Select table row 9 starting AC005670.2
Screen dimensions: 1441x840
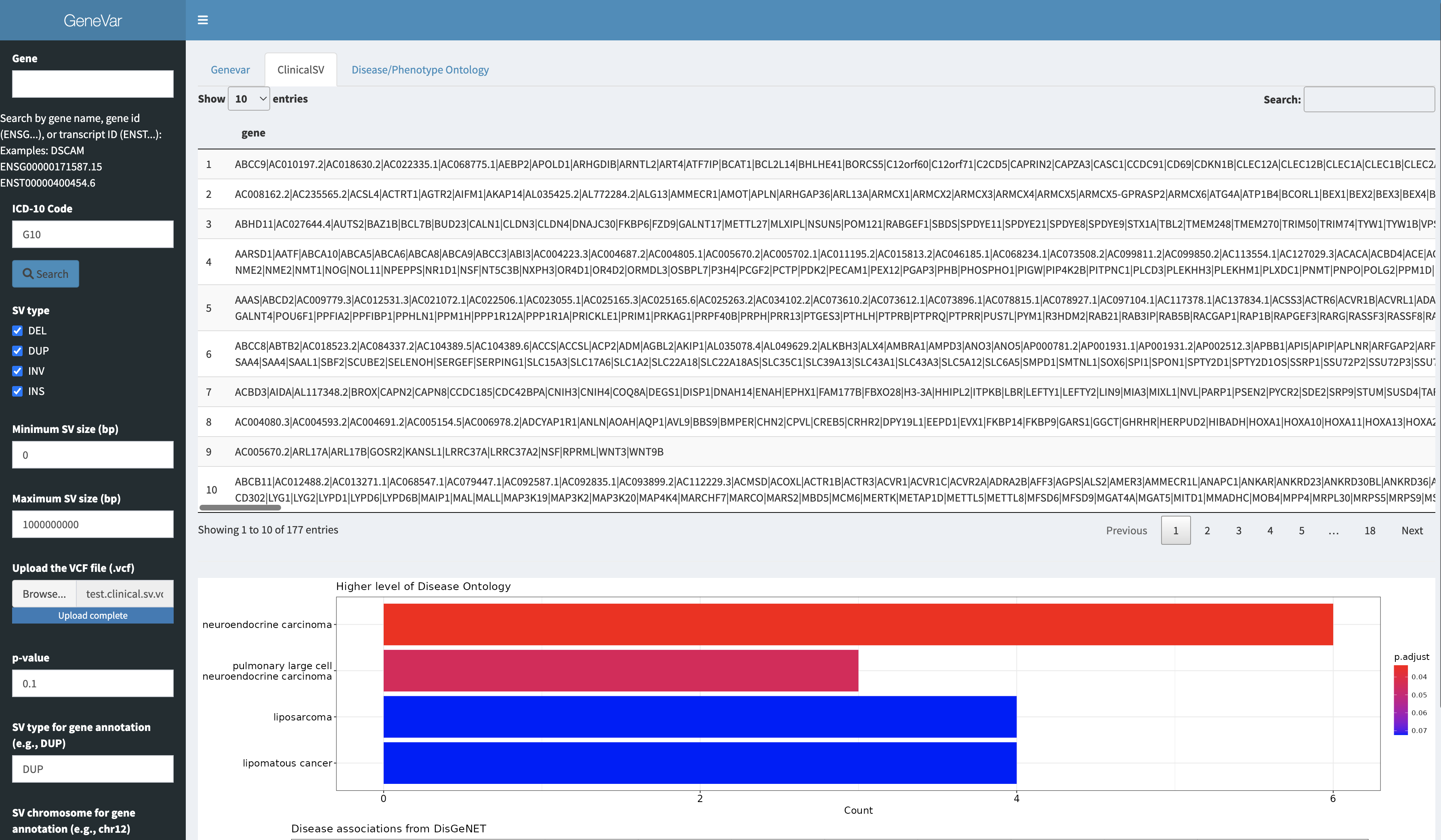(816, 452)
